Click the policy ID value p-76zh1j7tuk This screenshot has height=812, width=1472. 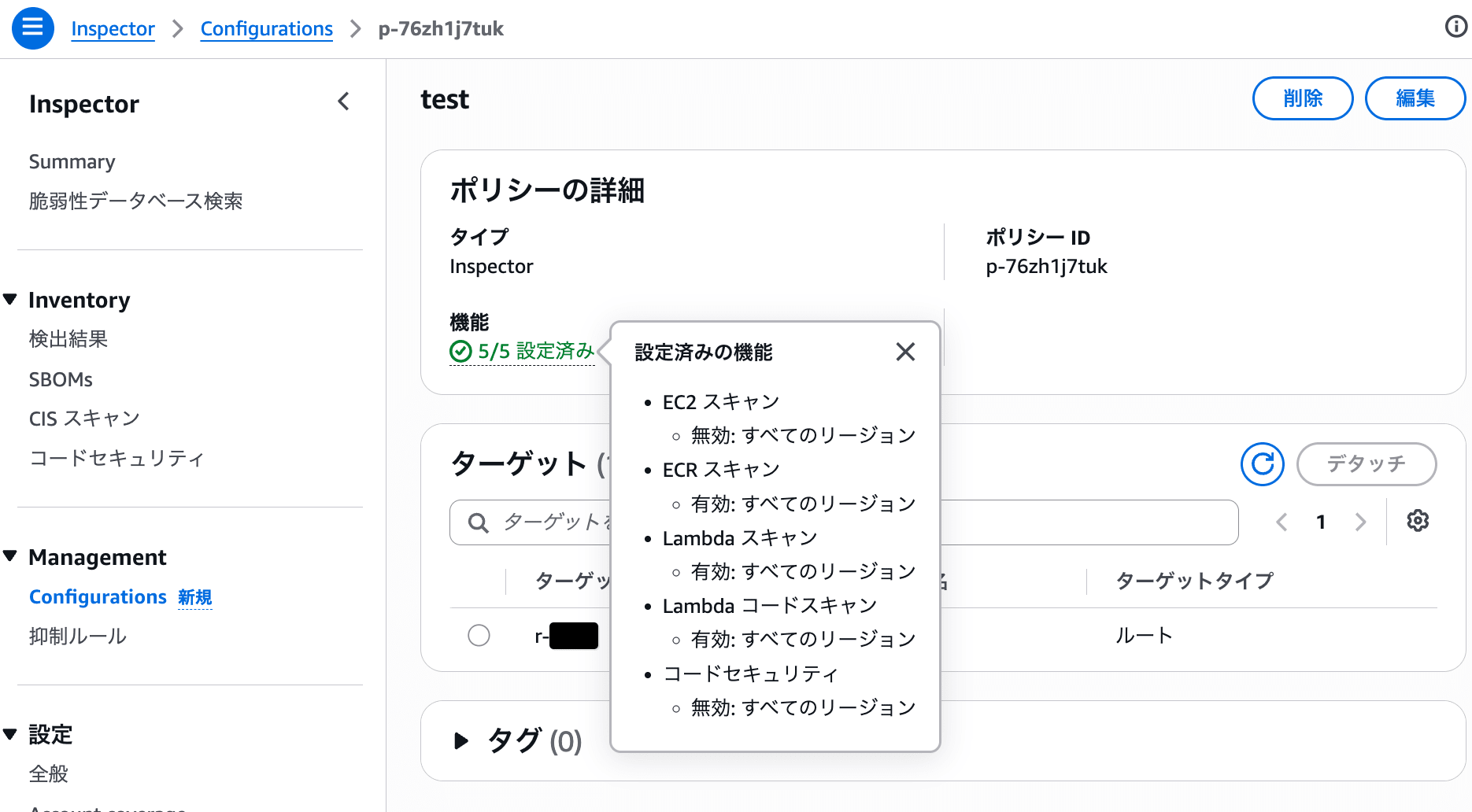point(1046,267)
